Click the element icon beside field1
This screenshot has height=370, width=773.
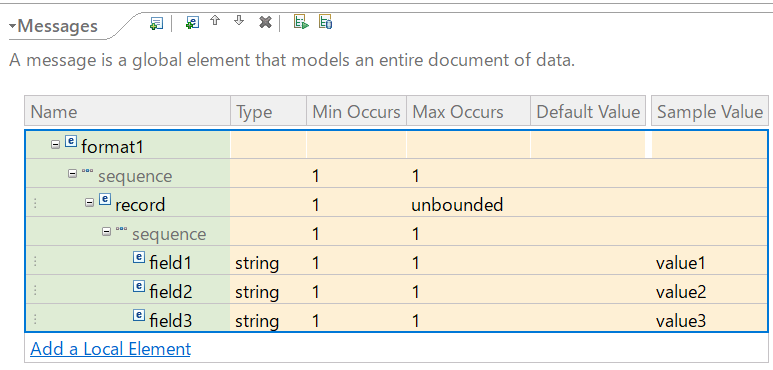[x=139, y=257]
